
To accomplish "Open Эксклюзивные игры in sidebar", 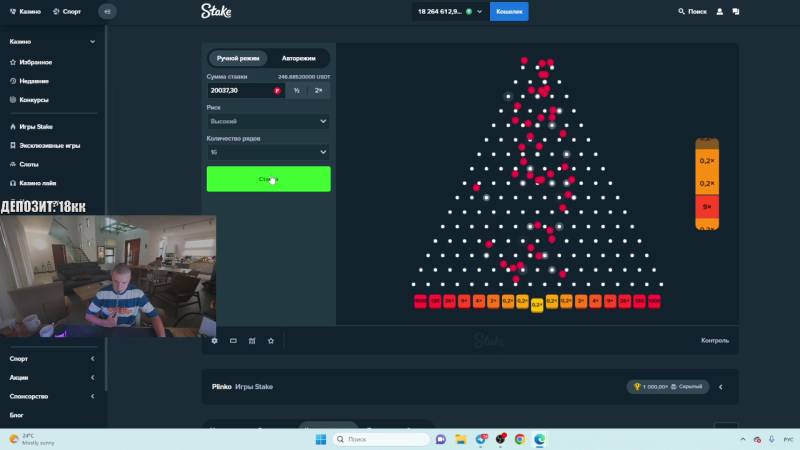I will pyautogui.click(x=45, y=145).
